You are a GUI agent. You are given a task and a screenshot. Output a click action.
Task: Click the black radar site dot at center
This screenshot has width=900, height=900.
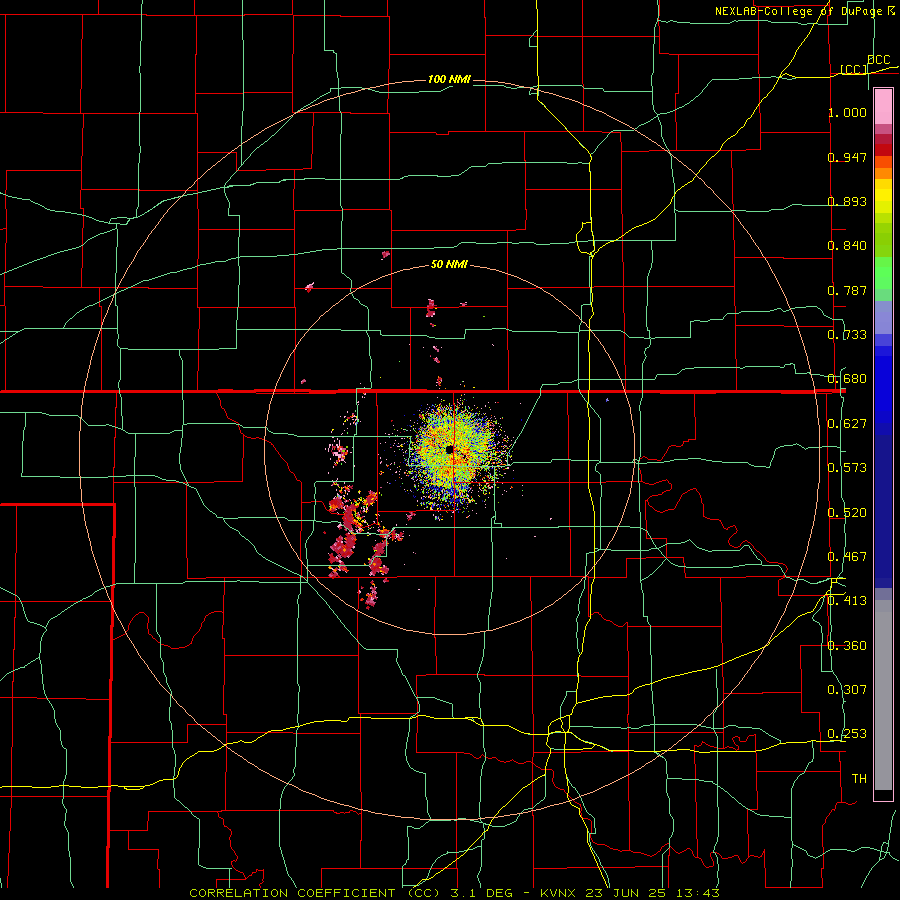click(449, 449)
